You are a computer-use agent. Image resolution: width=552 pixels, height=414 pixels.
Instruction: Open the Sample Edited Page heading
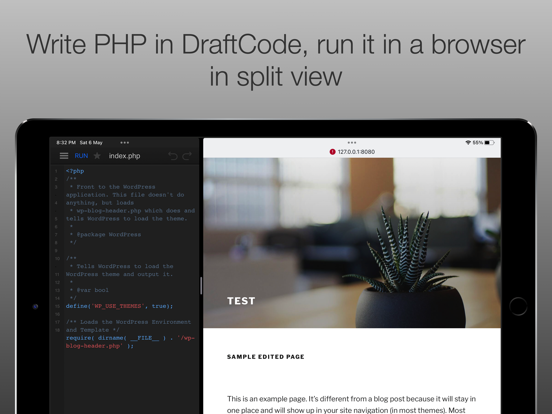point(266,357)
